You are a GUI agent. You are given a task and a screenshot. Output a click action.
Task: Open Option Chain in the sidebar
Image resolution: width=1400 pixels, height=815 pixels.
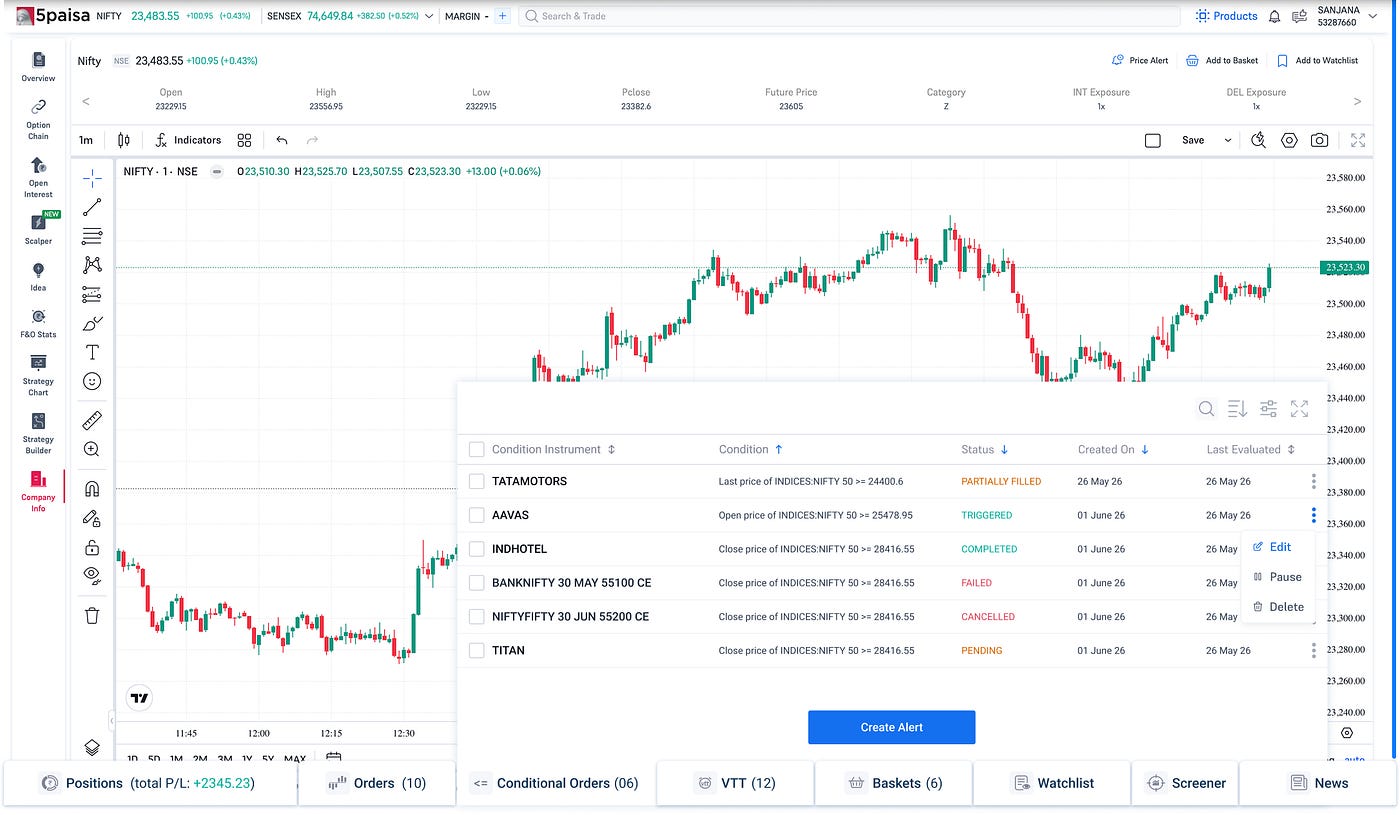[x=38, y=119]
